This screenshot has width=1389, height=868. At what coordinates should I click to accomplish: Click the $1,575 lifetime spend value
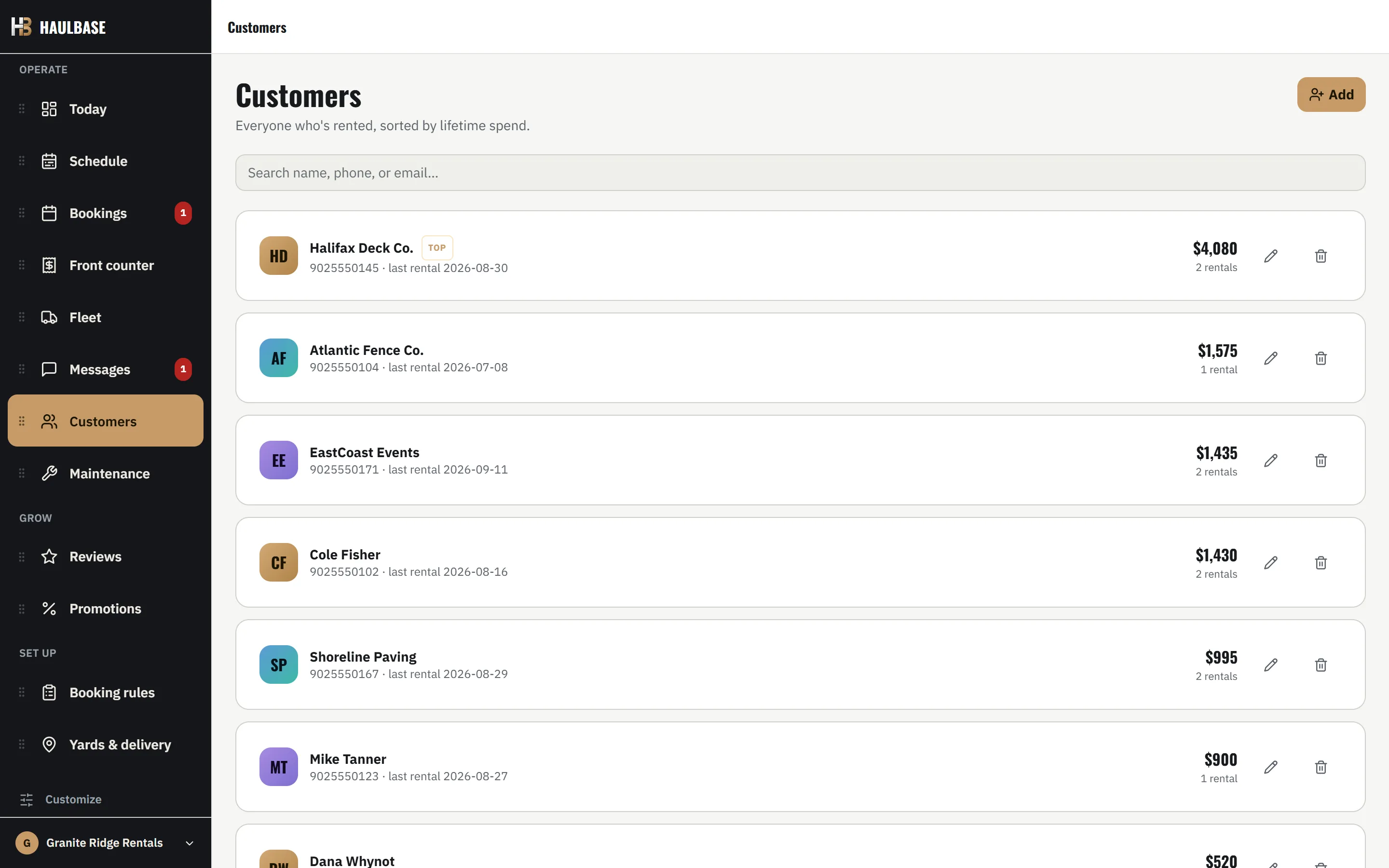pos(1217,350)
